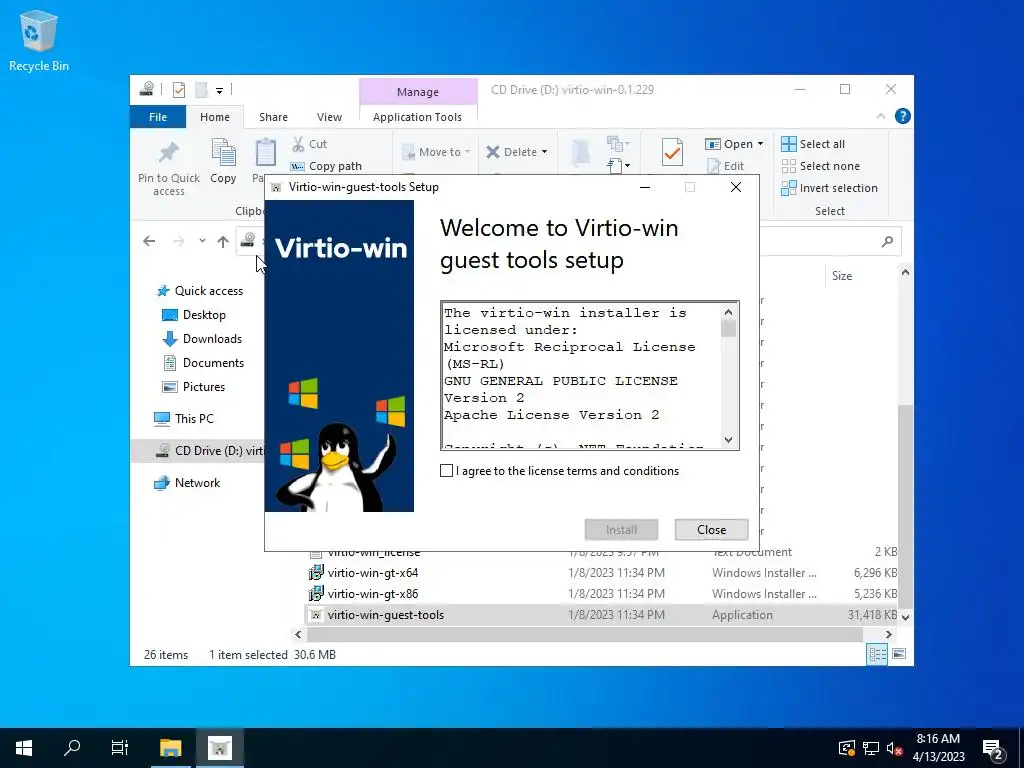Open Task View in taskbar
Viewport: 1024px width, 768px height.
(120, 748)
